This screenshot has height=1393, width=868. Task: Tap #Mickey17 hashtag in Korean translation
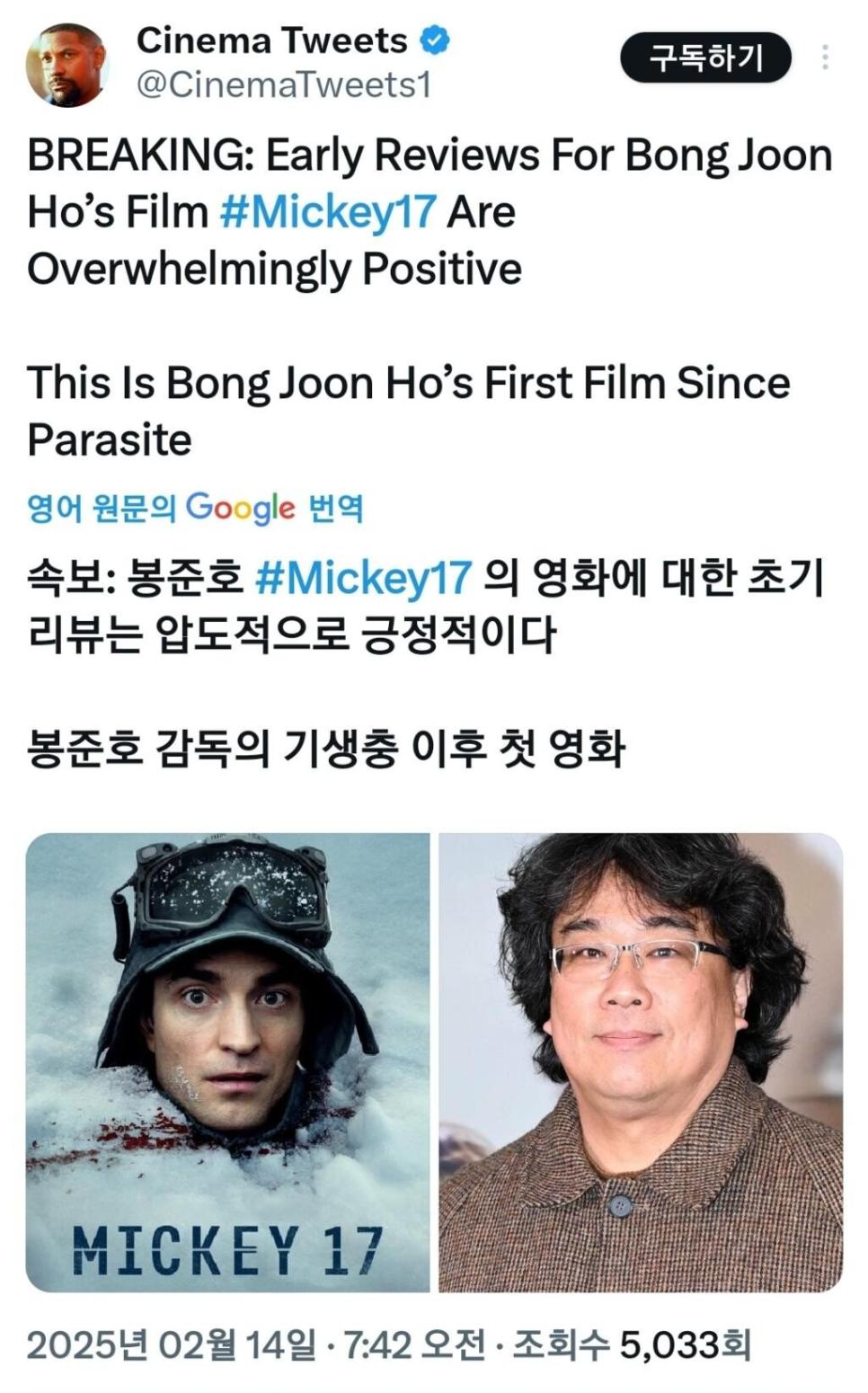363,576
